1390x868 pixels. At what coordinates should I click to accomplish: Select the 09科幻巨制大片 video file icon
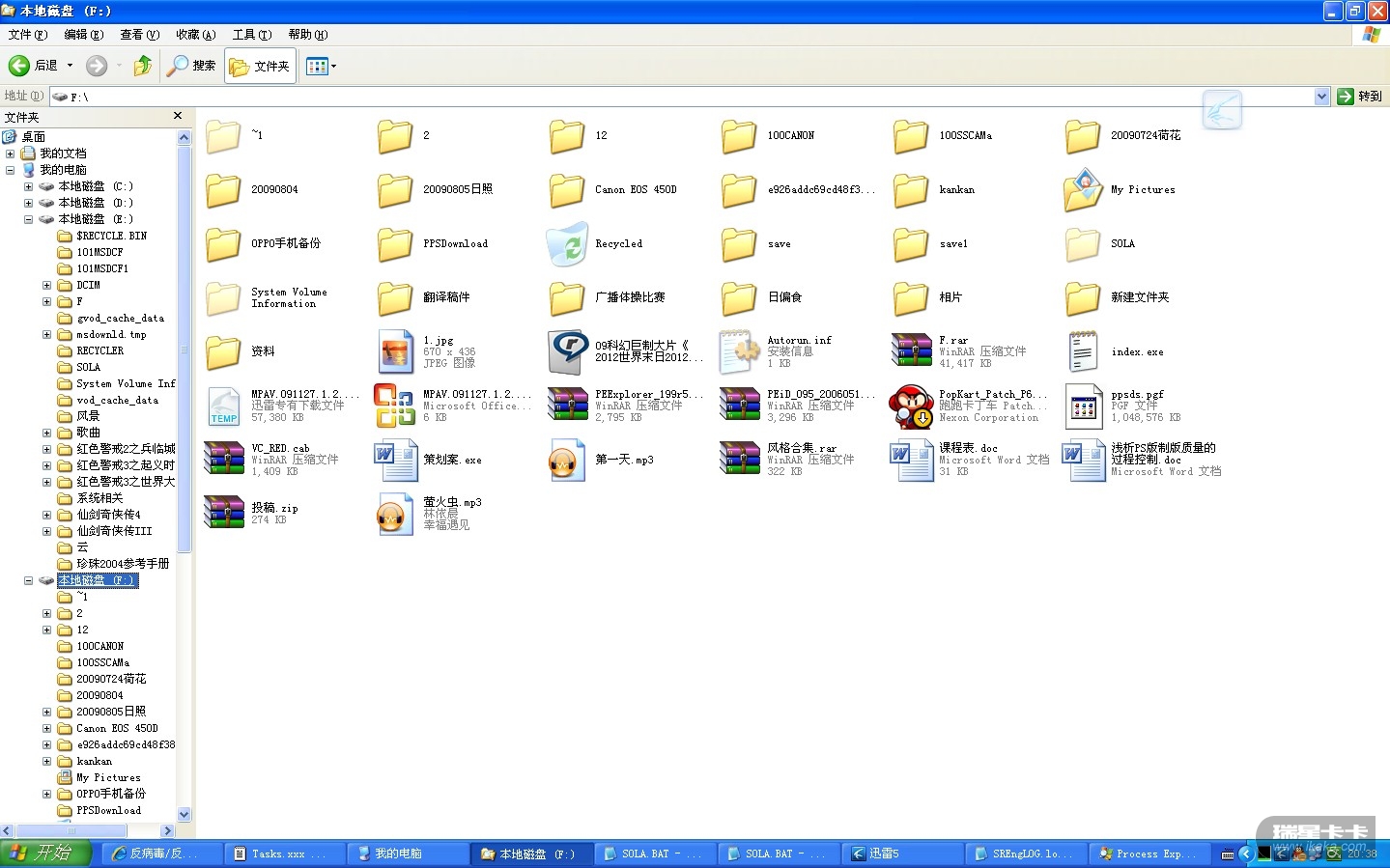[567, 351]
